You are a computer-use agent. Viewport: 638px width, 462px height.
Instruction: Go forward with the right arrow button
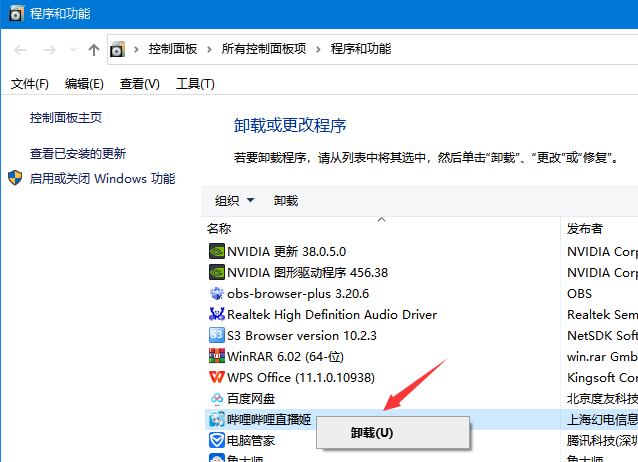(50, 50)
